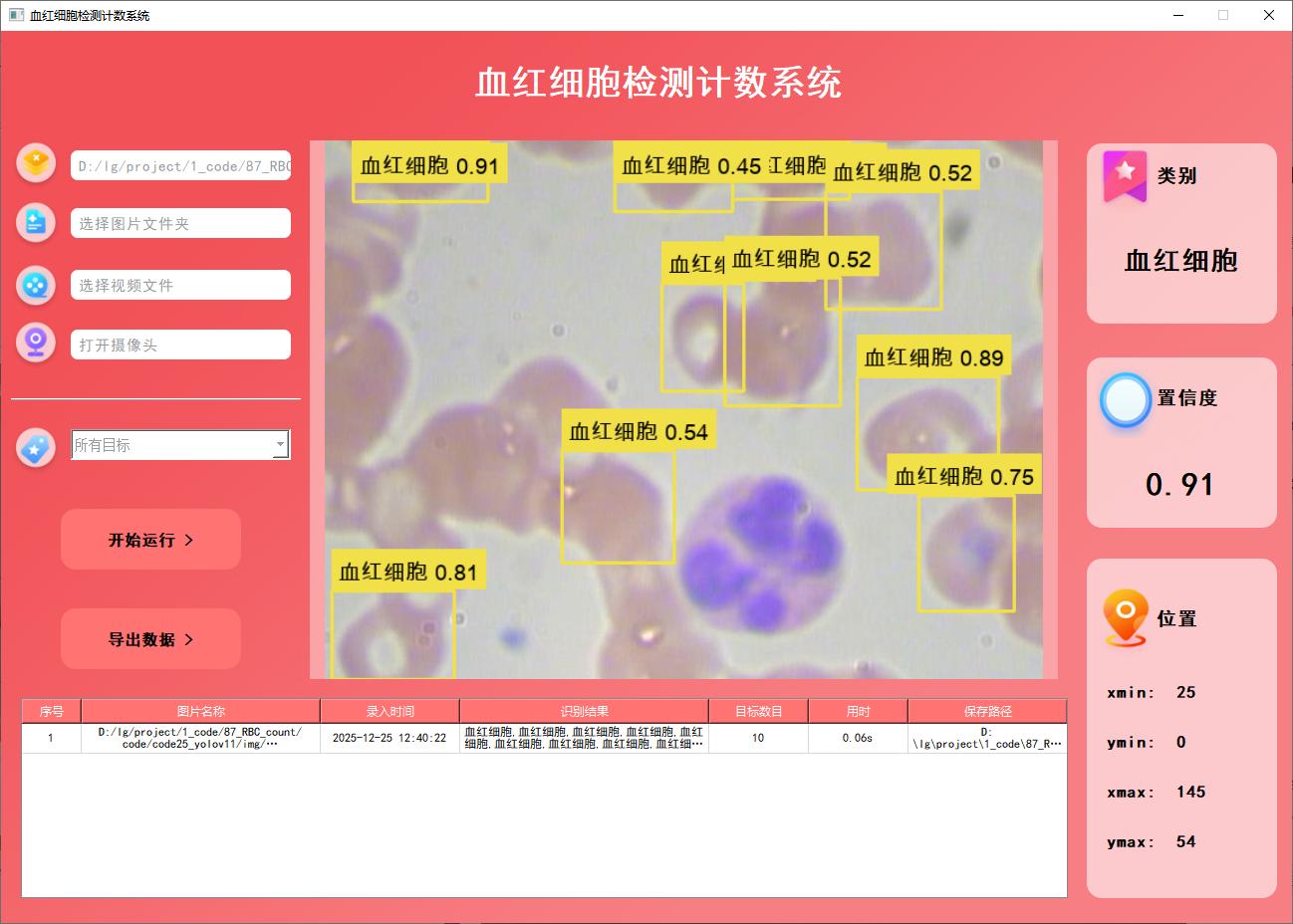
Task: Click the image file select icon
Action: [x=36, y=162]
